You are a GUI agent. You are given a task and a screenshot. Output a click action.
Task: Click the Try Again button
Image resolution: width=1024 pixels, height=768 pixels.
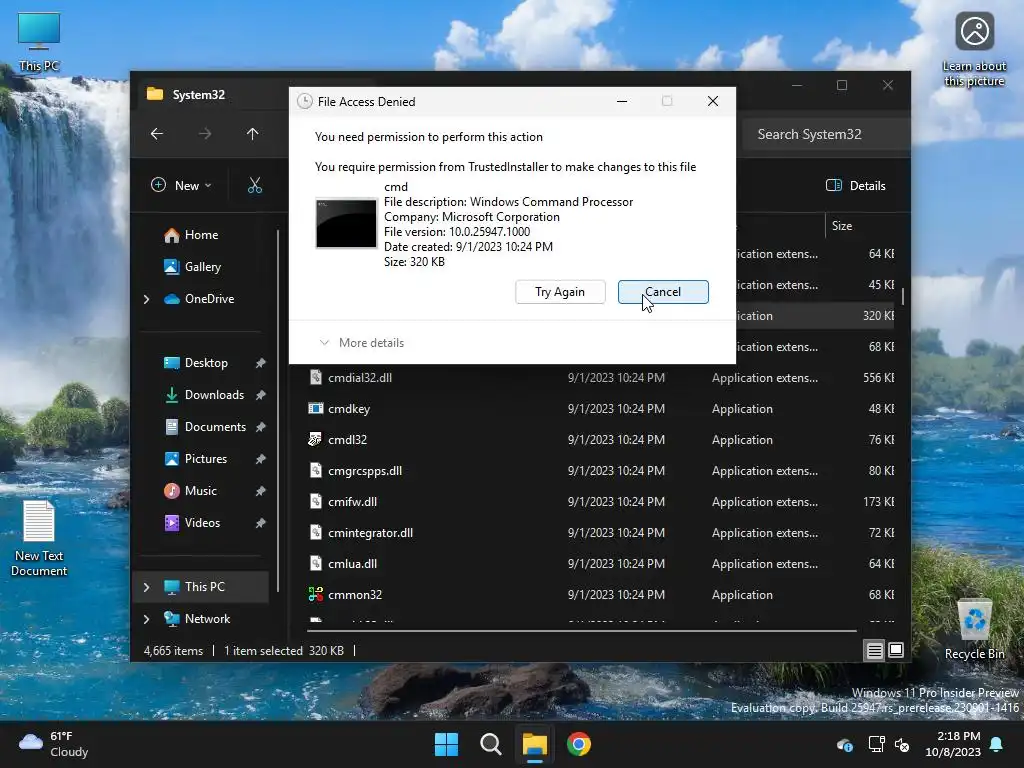[560, 292]
